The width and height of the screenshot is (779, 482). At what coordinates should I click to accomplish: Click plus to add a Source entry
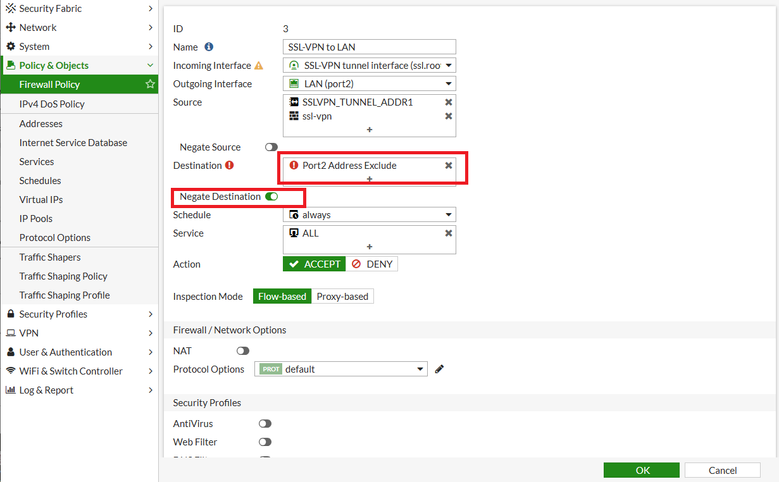tap(369, 130)
